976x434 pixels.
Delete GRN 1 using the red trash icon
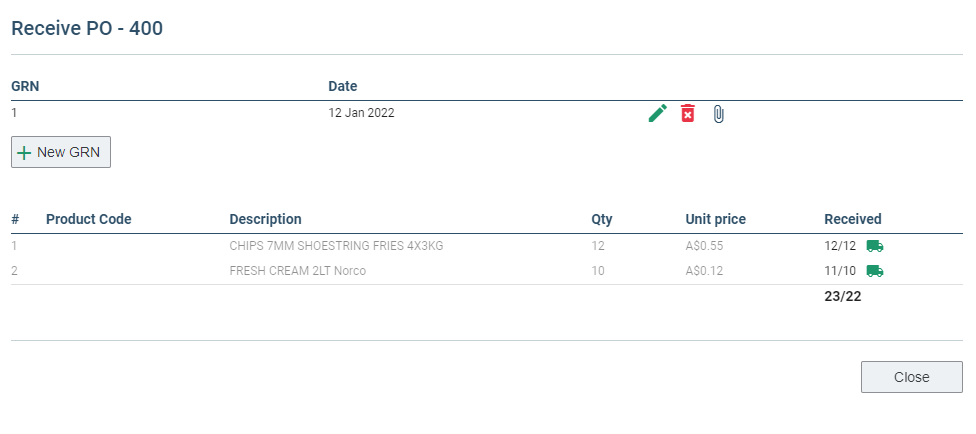click(687, 113)
